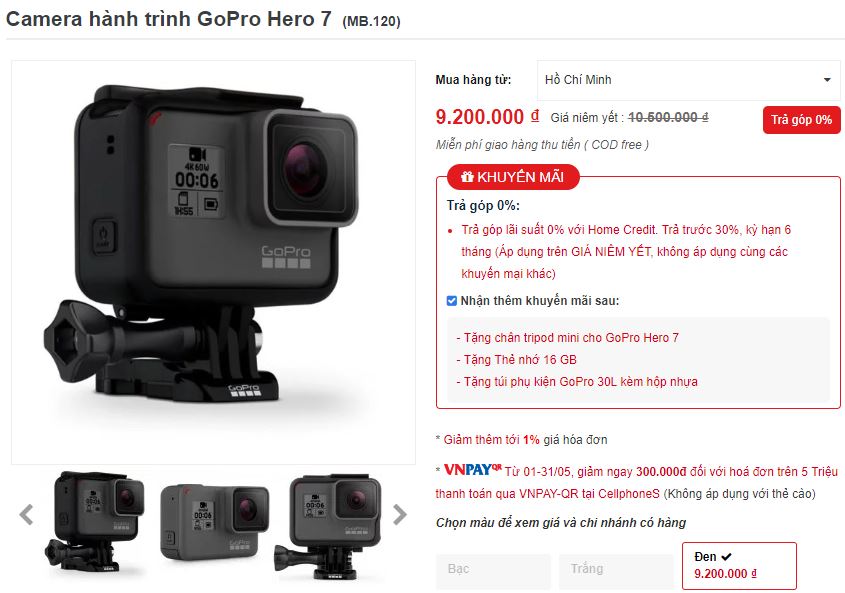Go to previous product thumbnail arrow
The image size is (845, 593).
26,515
